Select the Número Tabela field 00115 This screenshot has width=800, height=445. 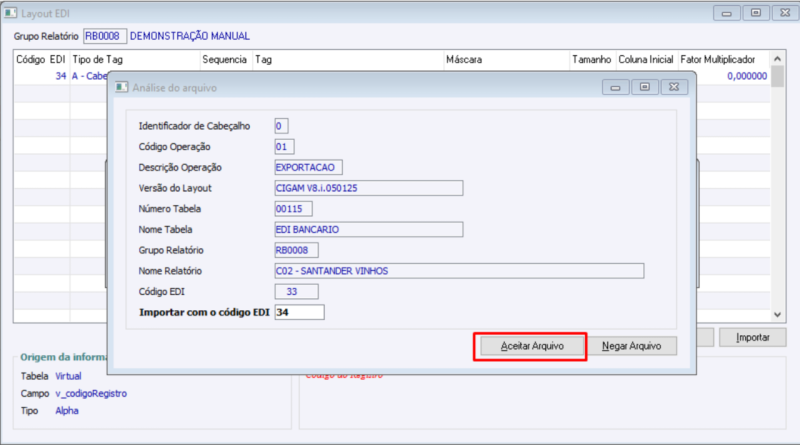pyautogui.click(x=293, y=209)
